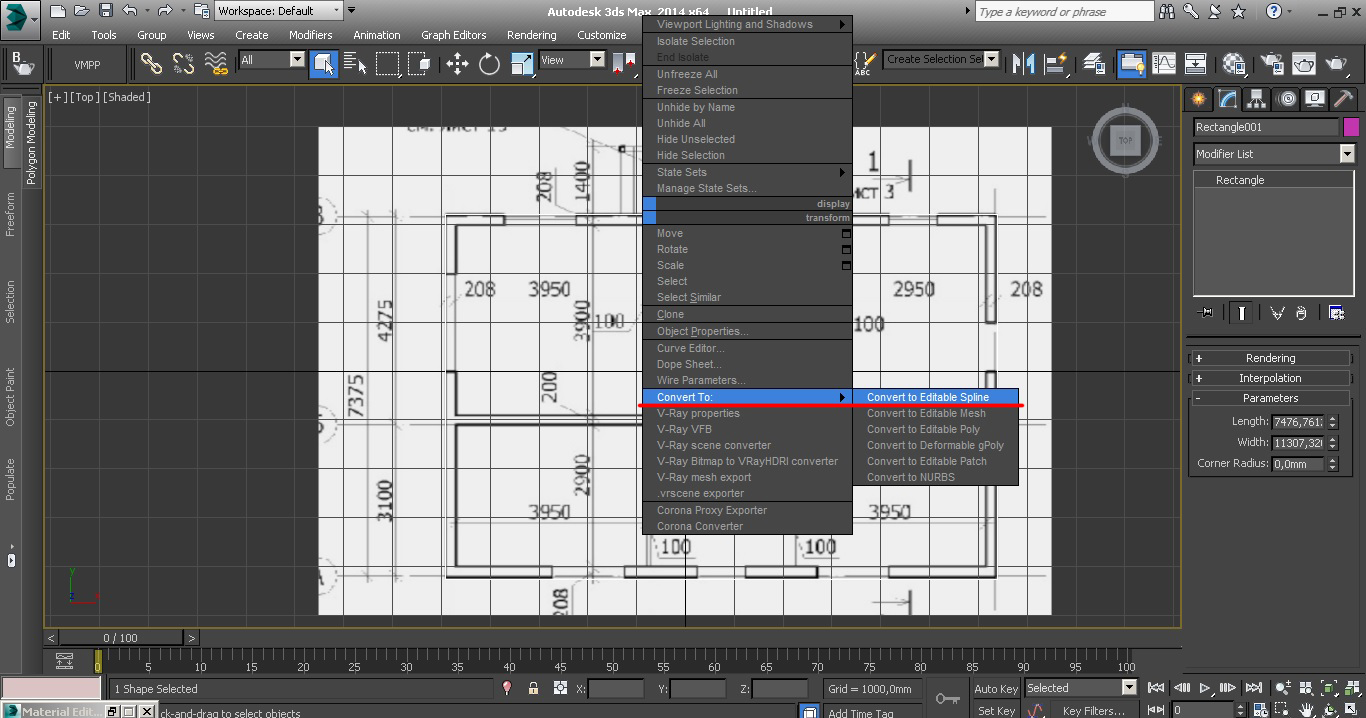Open the Utilities hammer panel tab

[x=1343, y=98]
